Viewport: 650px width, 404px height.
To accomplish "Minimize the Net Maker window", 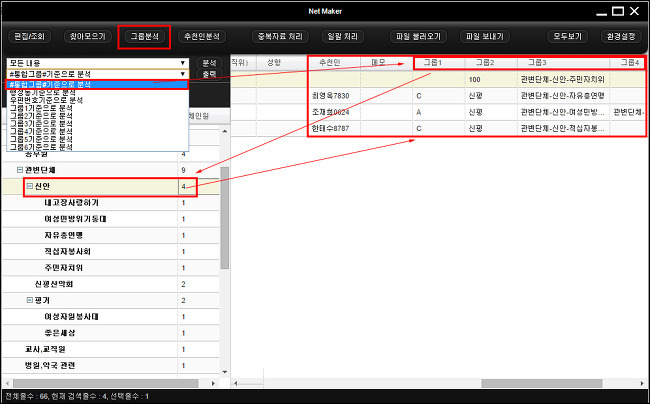I will tap(601, 14).
